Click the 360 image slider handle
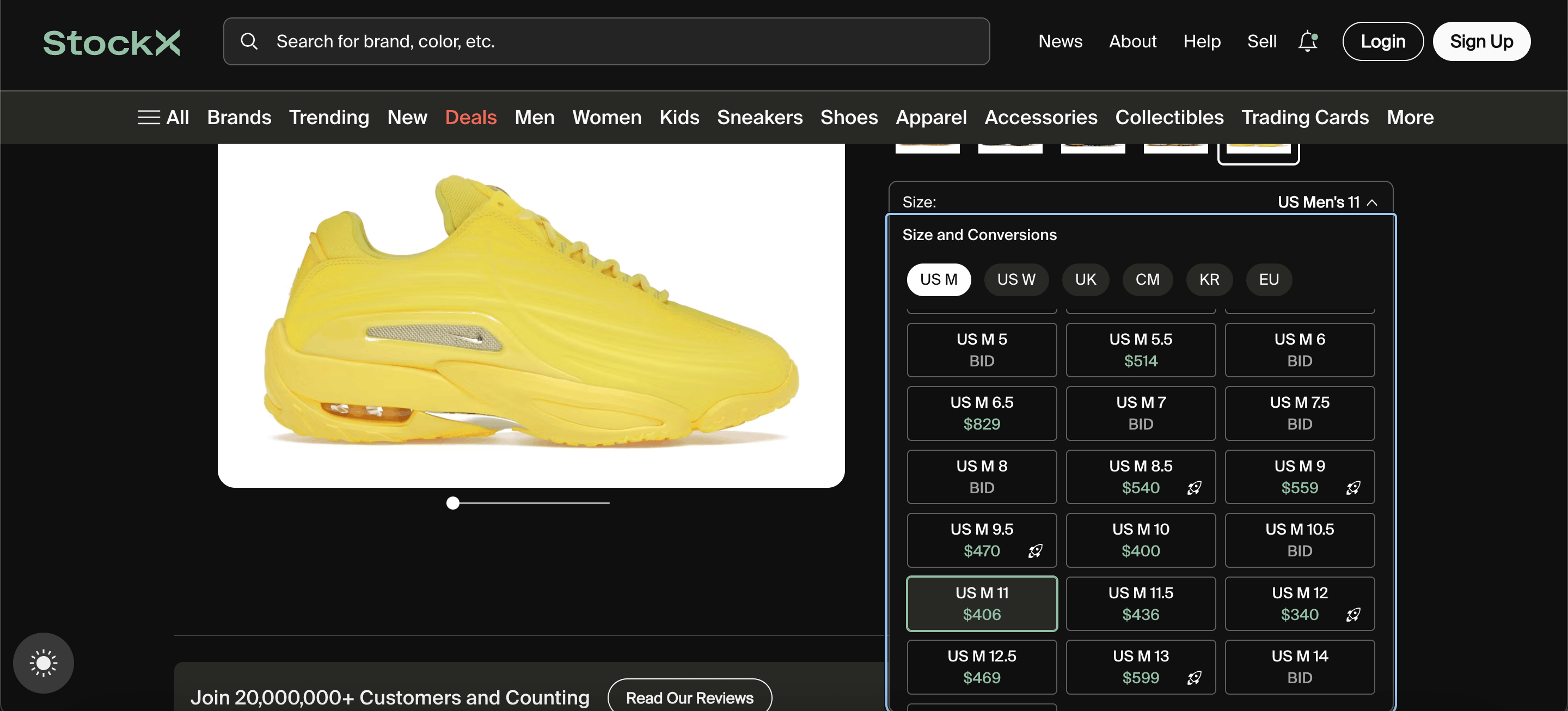The height and width of the screenshot is (711, 1568). coord(453,503)
